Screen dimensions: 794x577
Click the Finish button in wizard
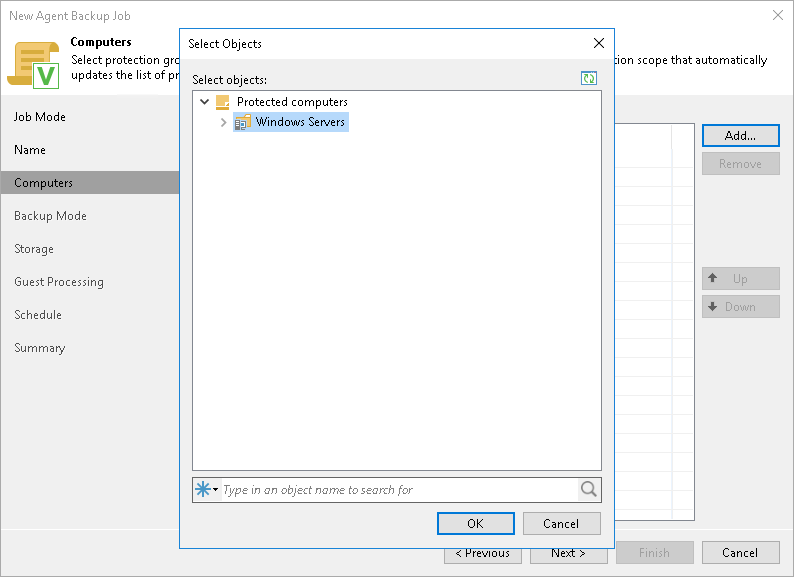click(654, 553)
